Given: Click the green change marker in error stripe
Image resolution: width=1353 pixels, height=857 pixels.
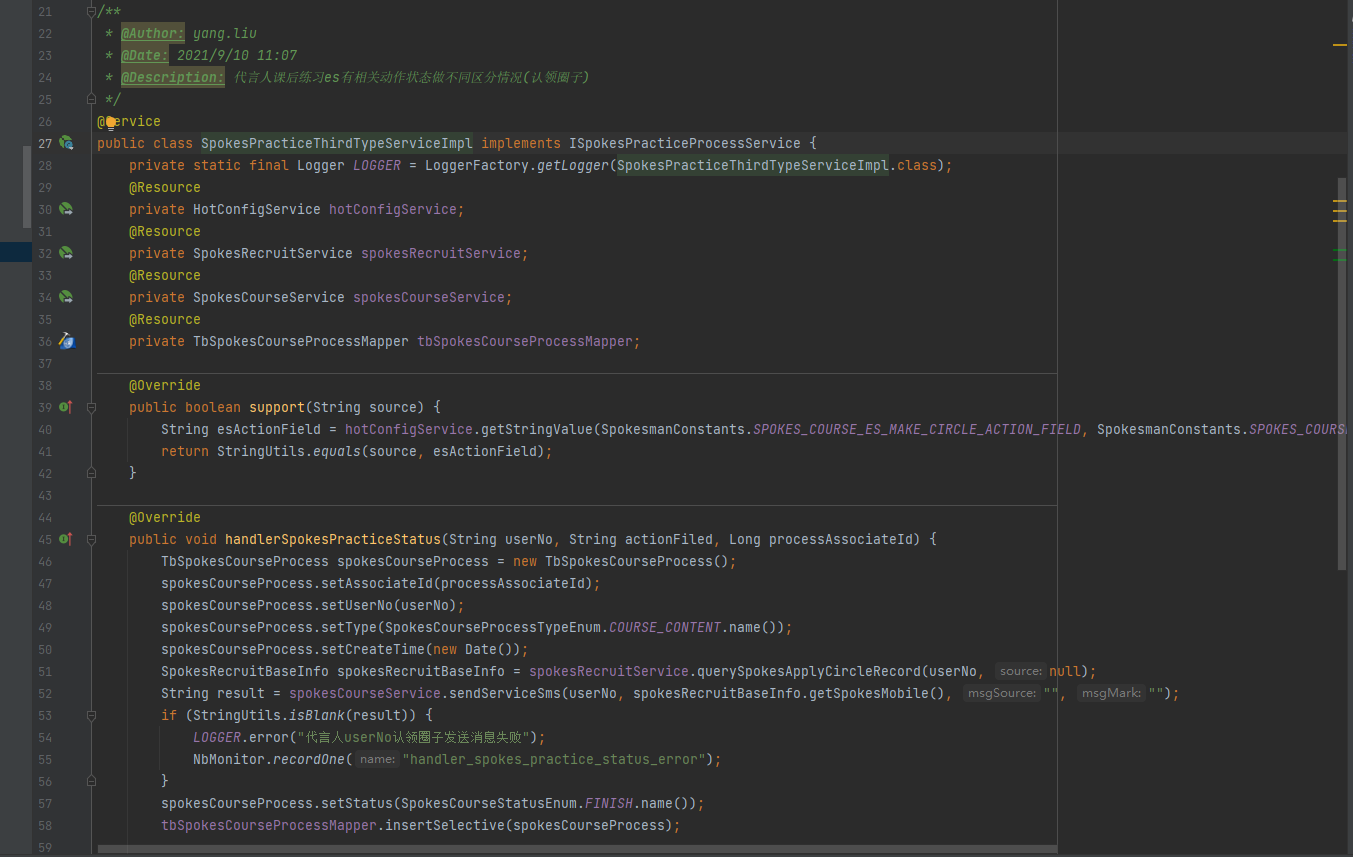Looking at the screenshot, I should coord(1339,249).
